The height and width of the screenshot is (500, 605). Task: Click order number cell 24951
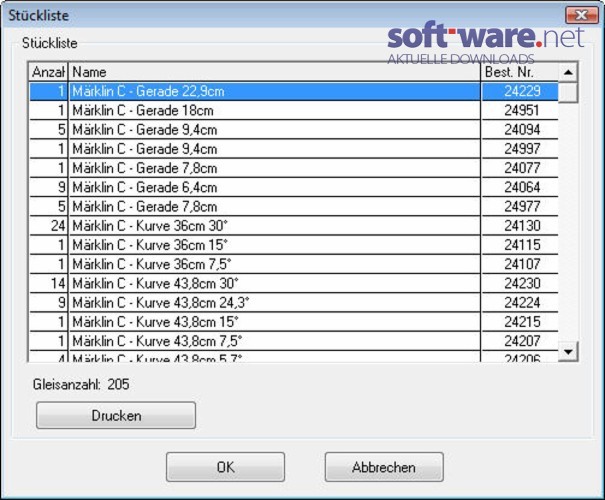(x=520, y=111)
